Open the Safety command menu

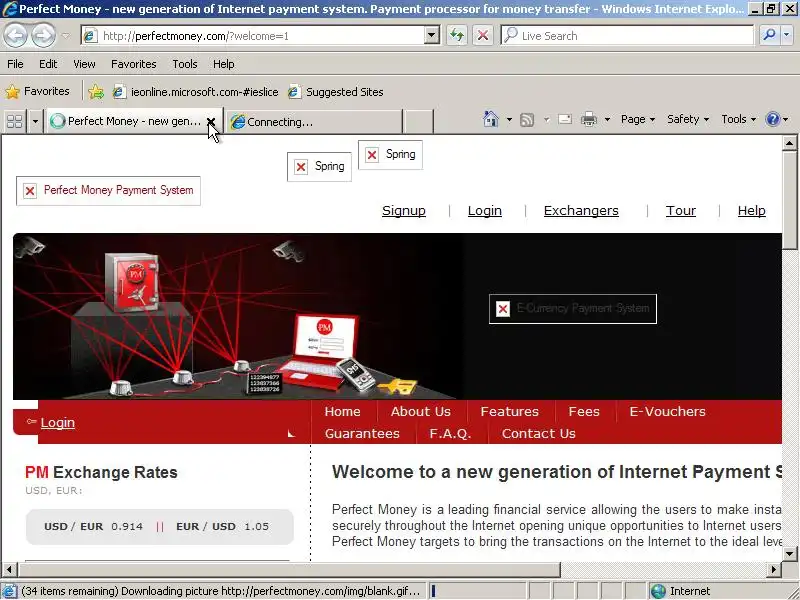[x=688, y=119]
